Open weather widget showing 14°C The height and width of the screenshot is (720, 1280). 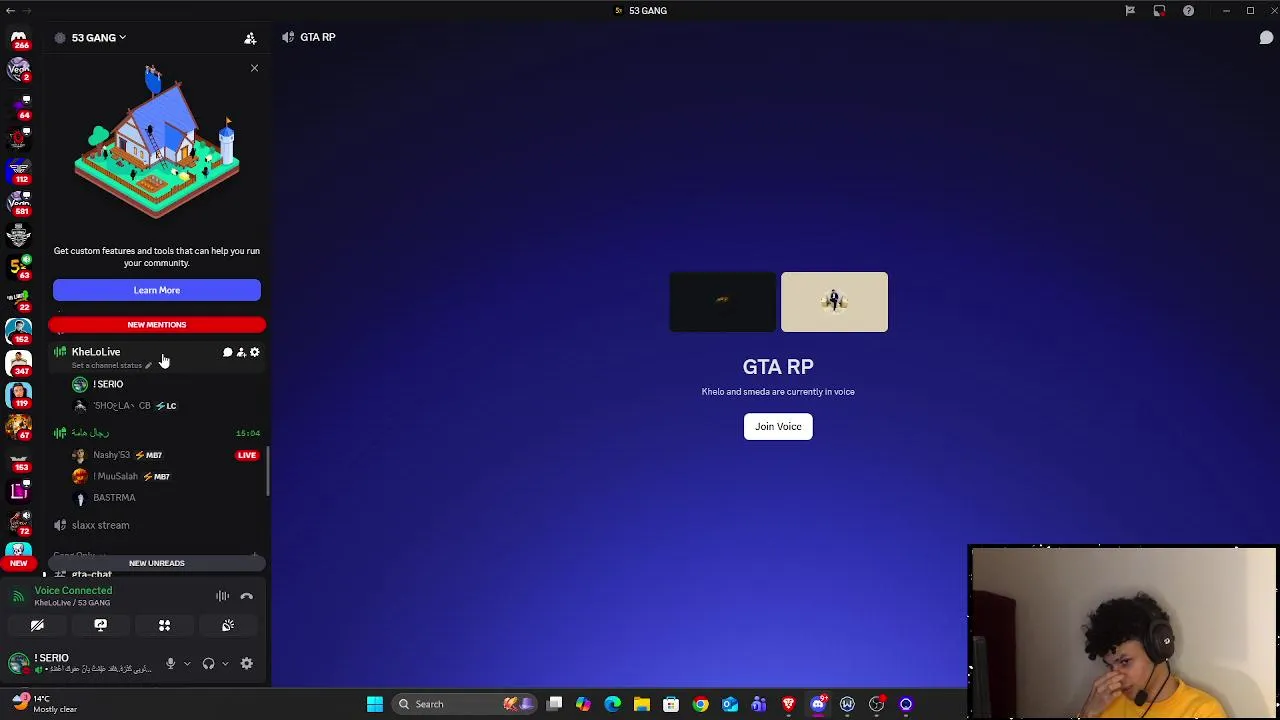pos(44,704)
